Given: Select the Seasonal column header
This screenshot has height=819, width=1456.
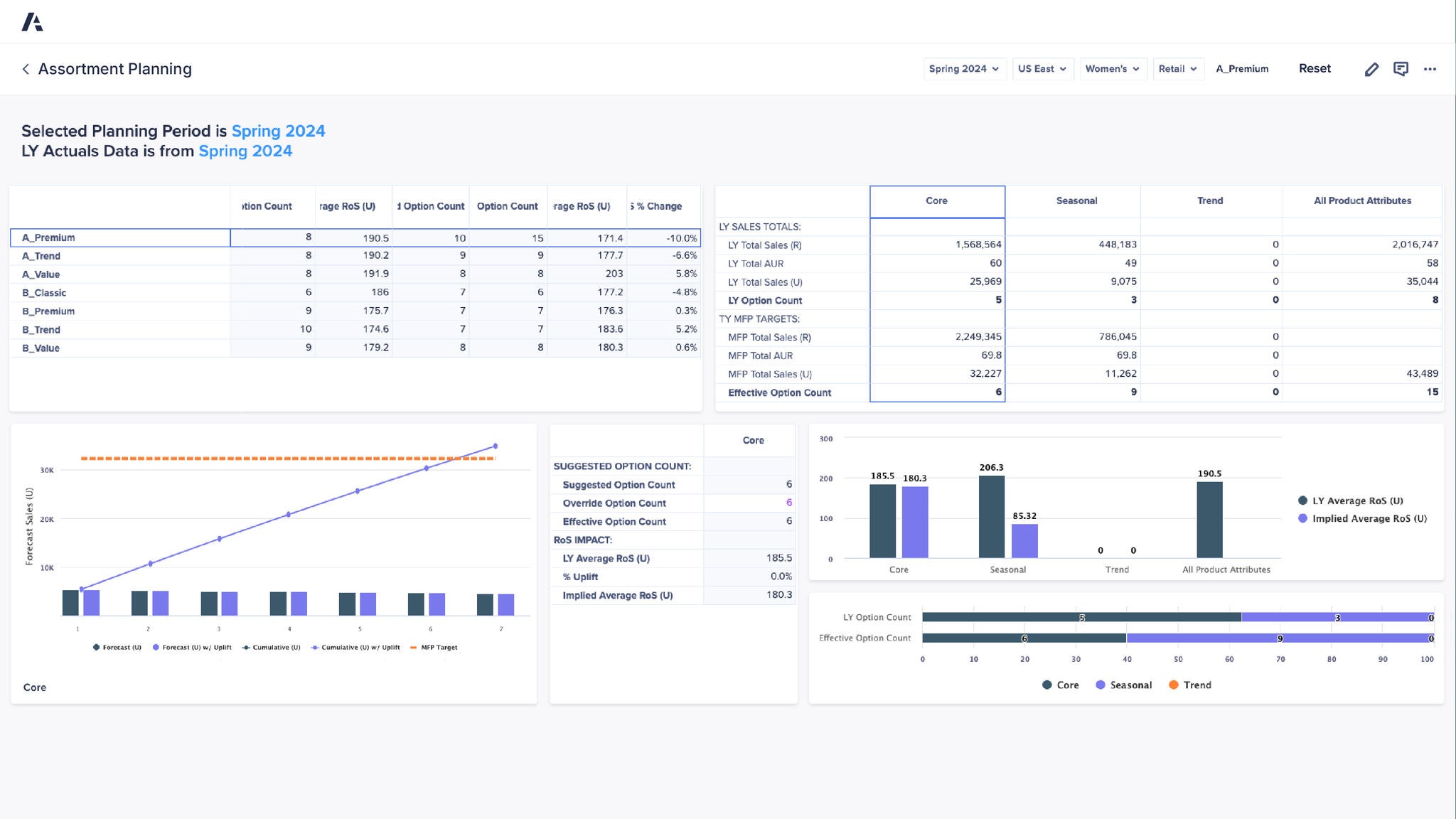Looking at the screenshot, I should pyautogui.click(x=1076, y=200).
